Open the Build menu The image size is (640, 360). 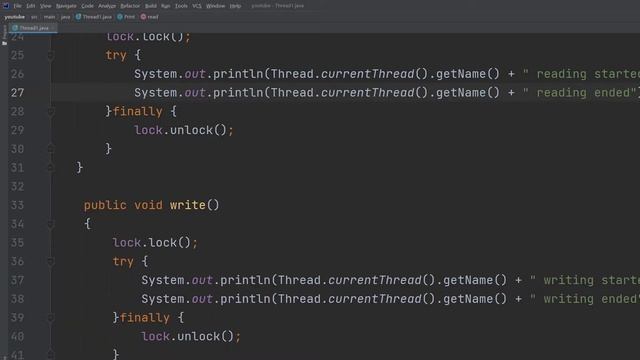coord(151,6)
